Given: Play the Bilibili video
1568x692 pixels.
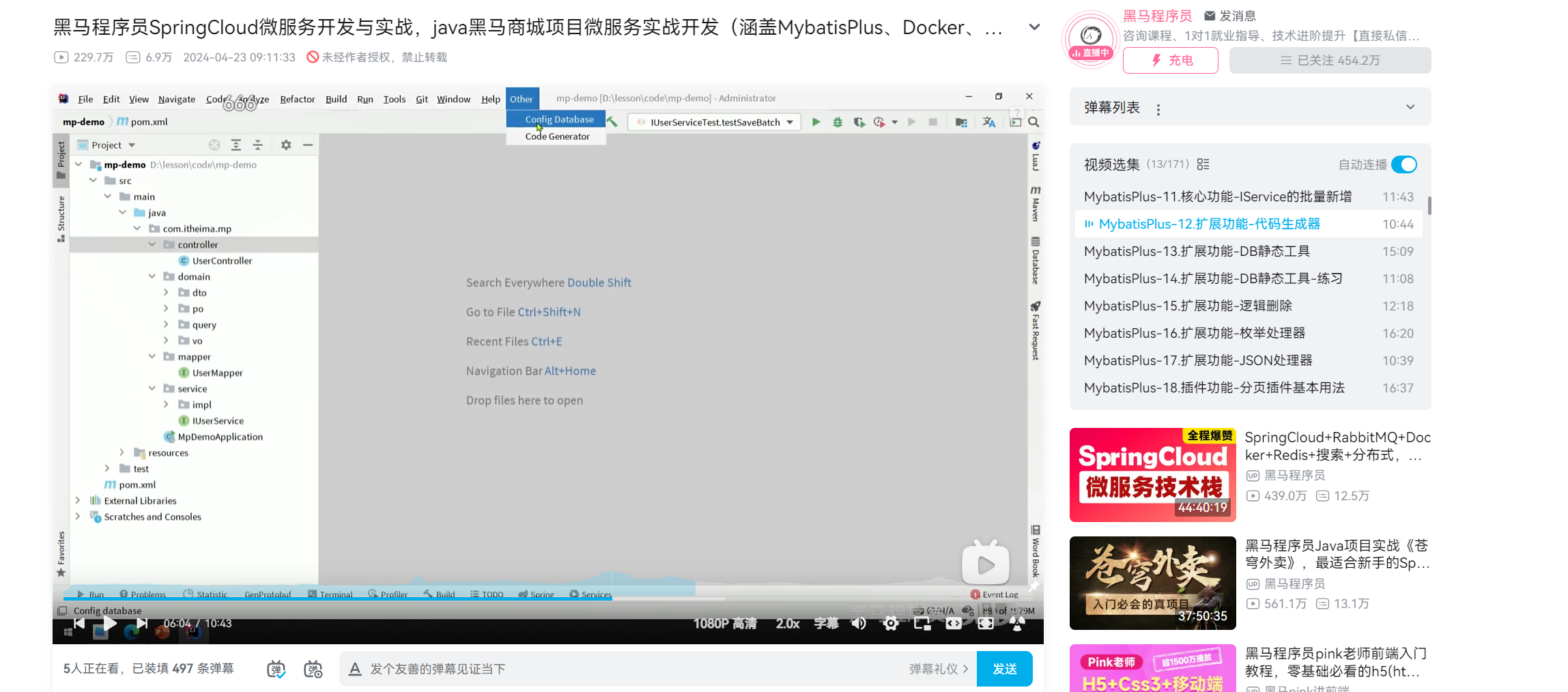Looking at the screenshot, I should [109, 623].
